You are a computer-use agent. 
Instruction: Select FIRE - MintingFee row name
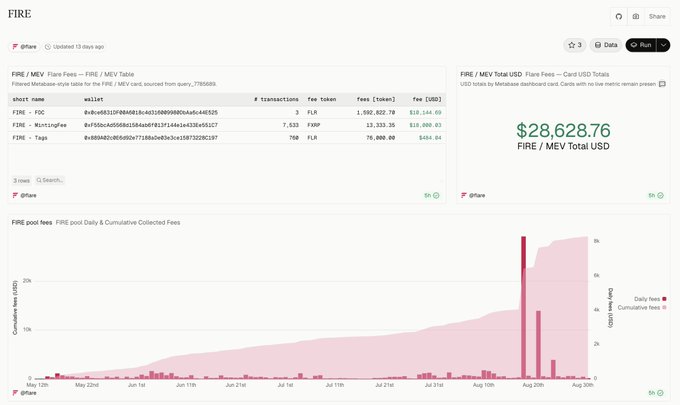tap(39, 125)
